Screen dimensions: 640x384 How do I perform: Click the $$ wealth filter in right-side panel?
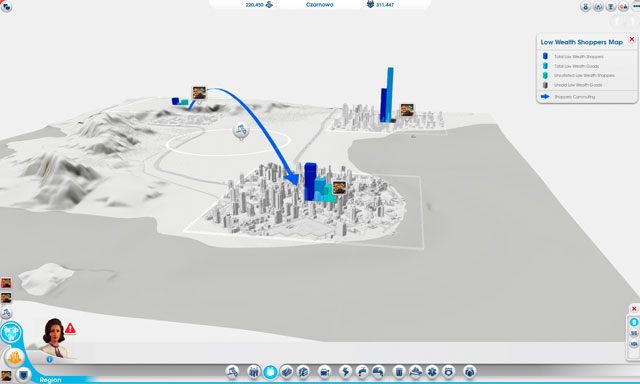coord(634,333)
